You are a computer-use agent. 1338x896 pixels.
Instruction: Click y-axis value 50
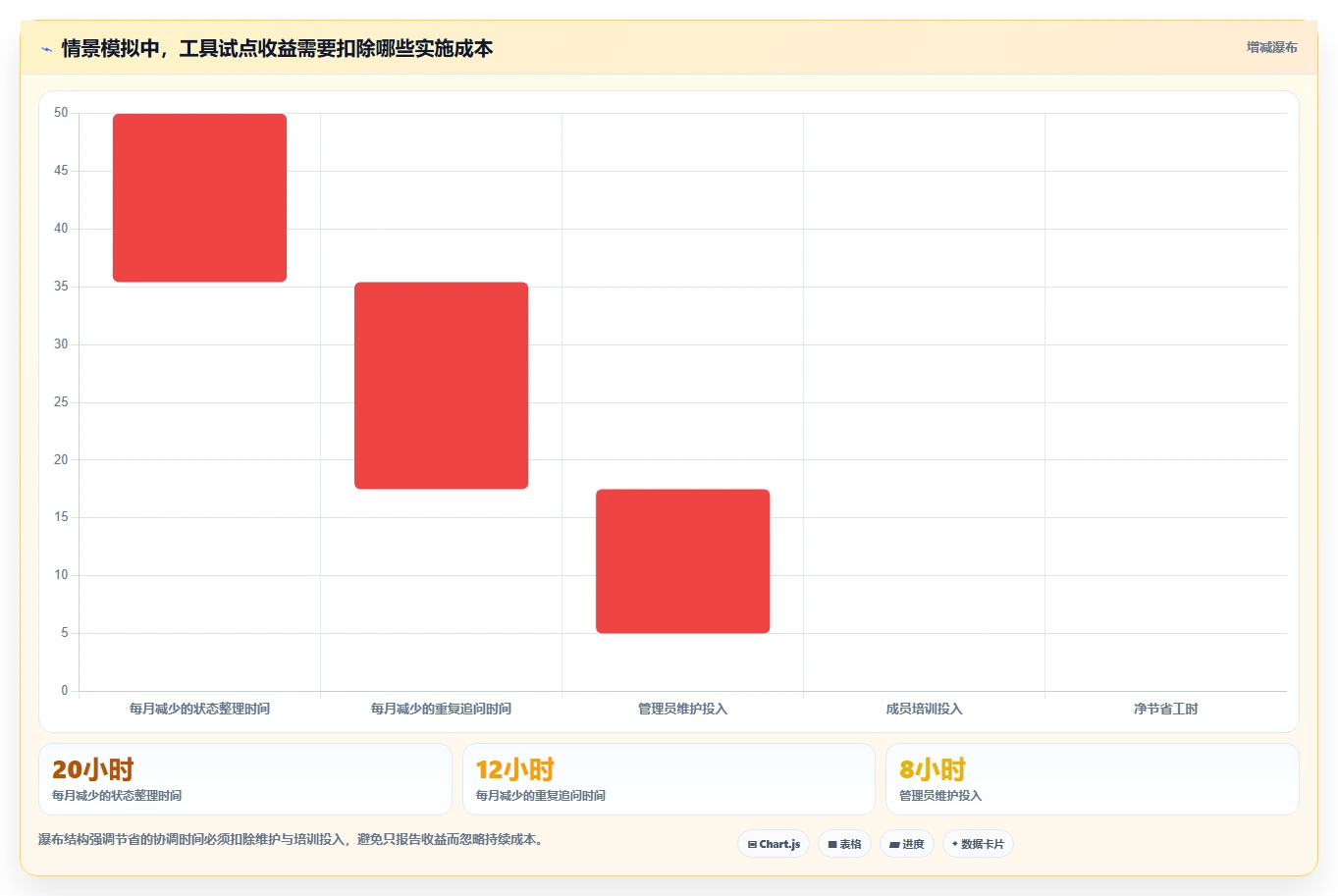click(x=61, y=113)
